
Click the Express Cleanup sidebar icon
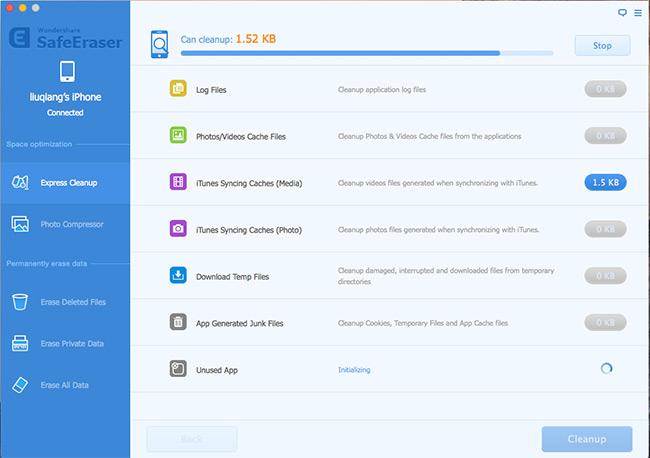click(x=20, y=182)
